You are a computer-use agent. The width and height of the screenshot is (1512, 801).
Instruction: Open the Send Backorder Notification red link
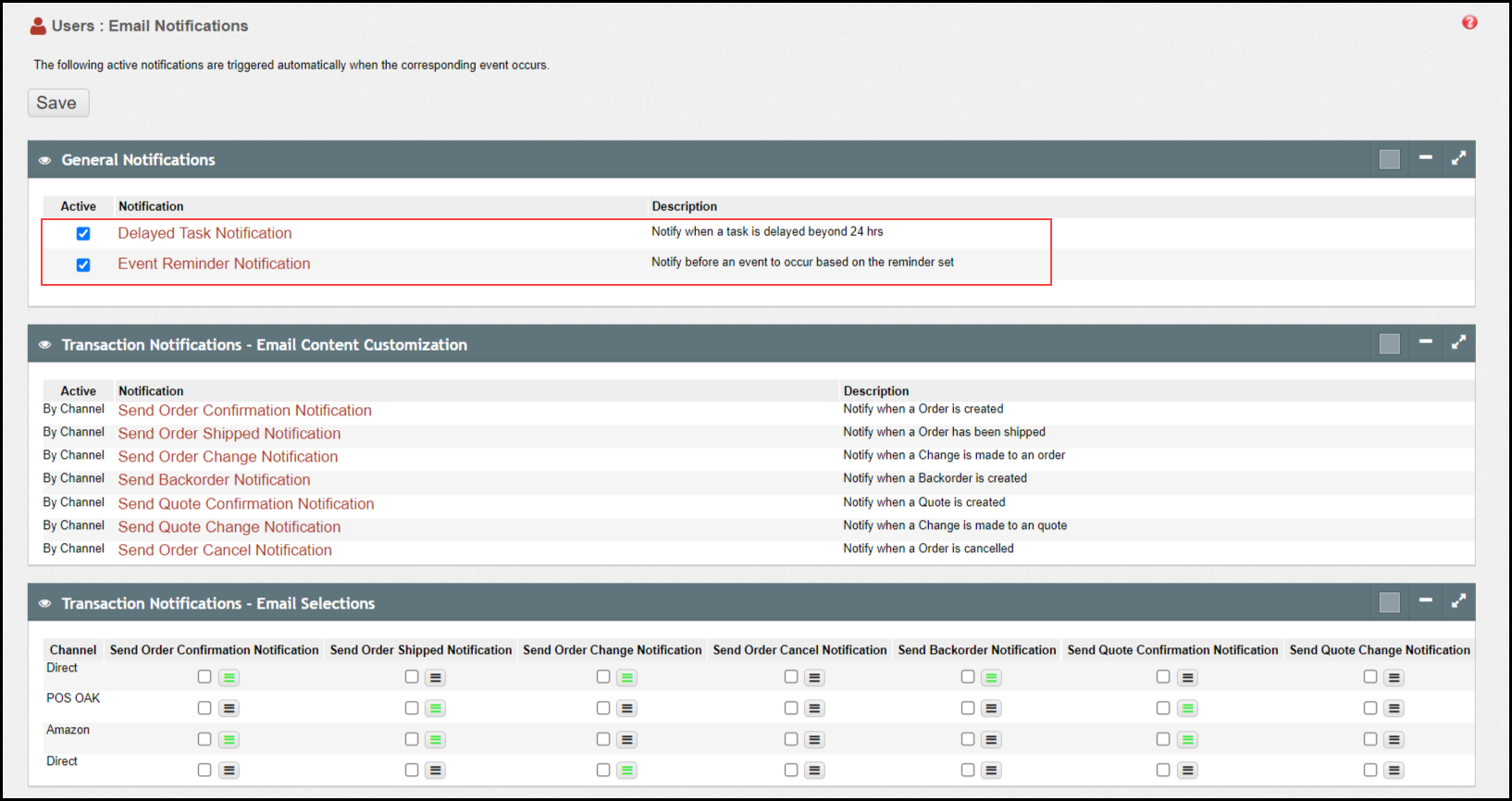pos(214,480)
